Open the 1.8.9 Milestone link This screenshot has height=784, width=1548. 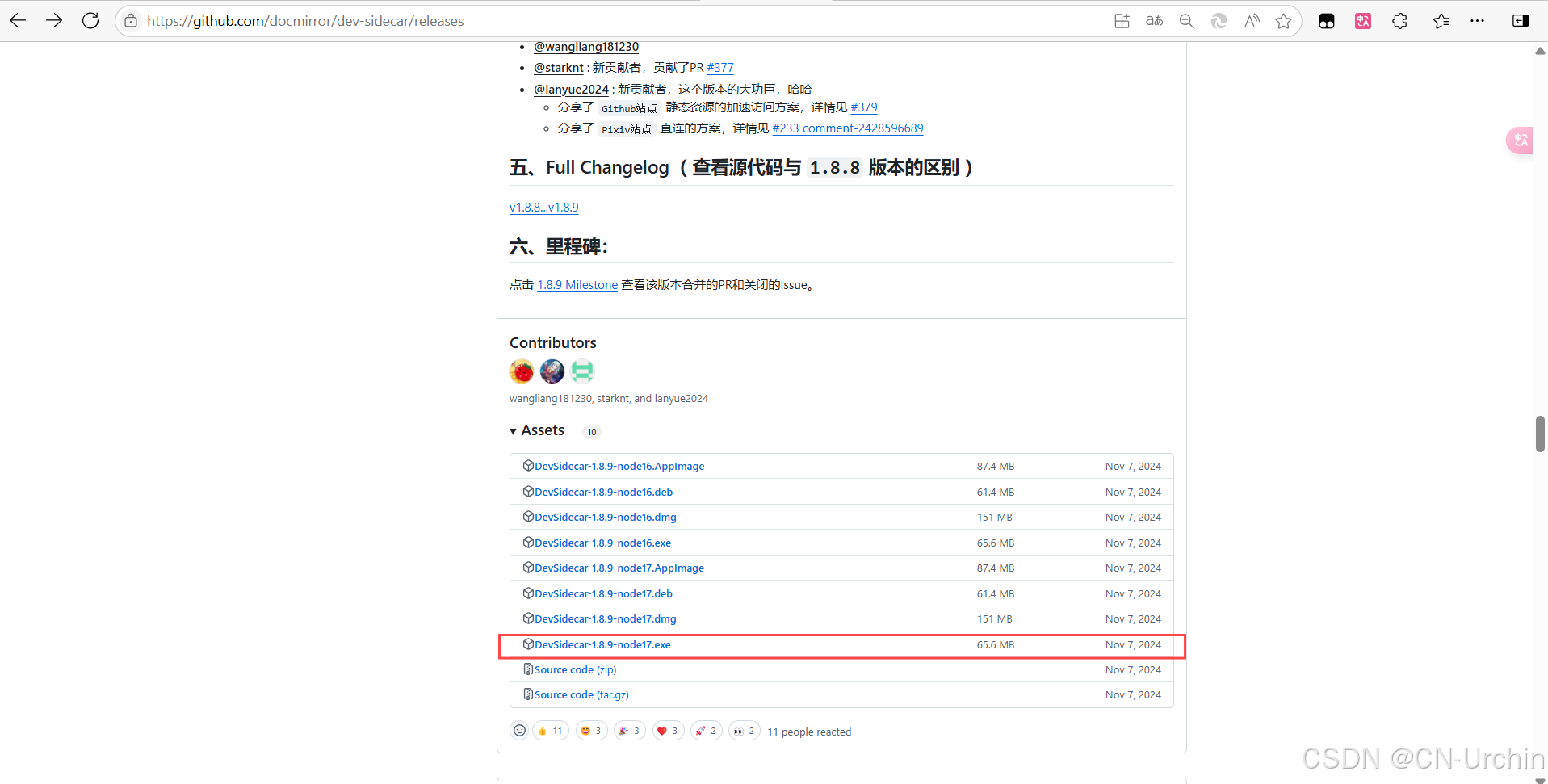(x=577, y=285)
